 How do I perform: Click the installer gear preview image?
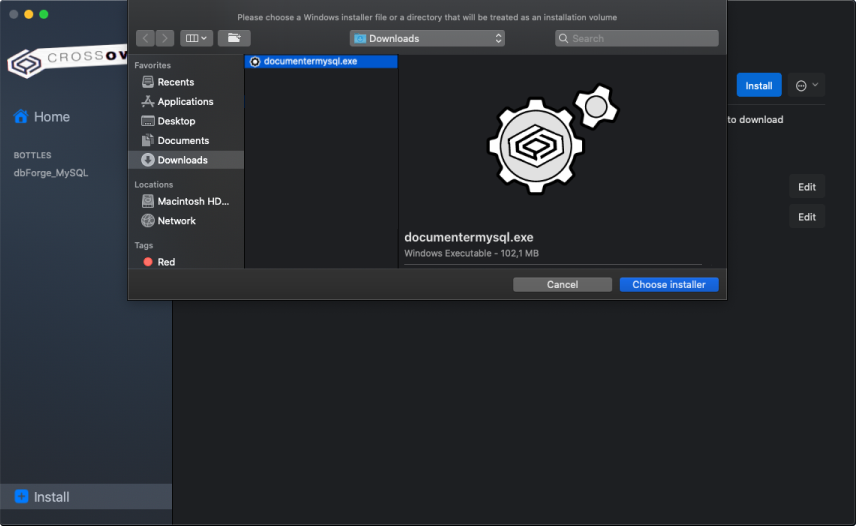point(552,139)
